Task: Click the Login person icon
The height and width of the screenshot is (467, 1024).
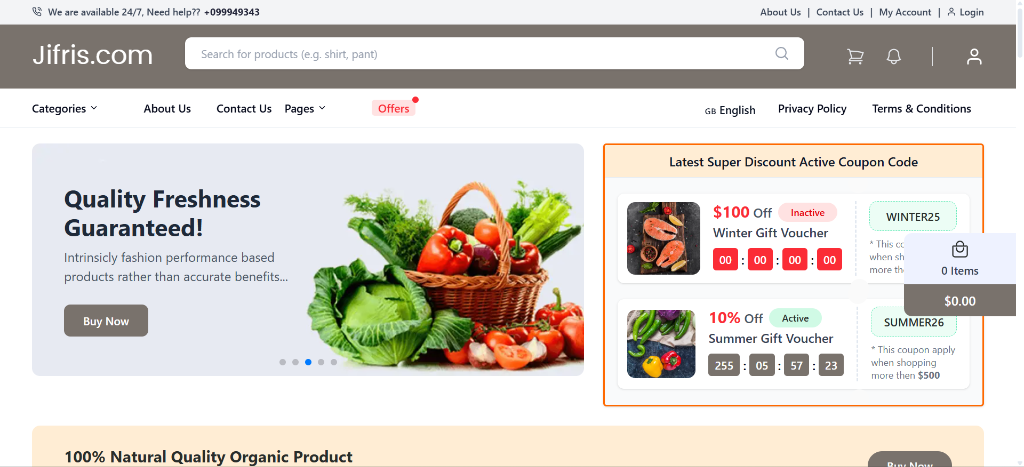Action: tap(951, 12)
